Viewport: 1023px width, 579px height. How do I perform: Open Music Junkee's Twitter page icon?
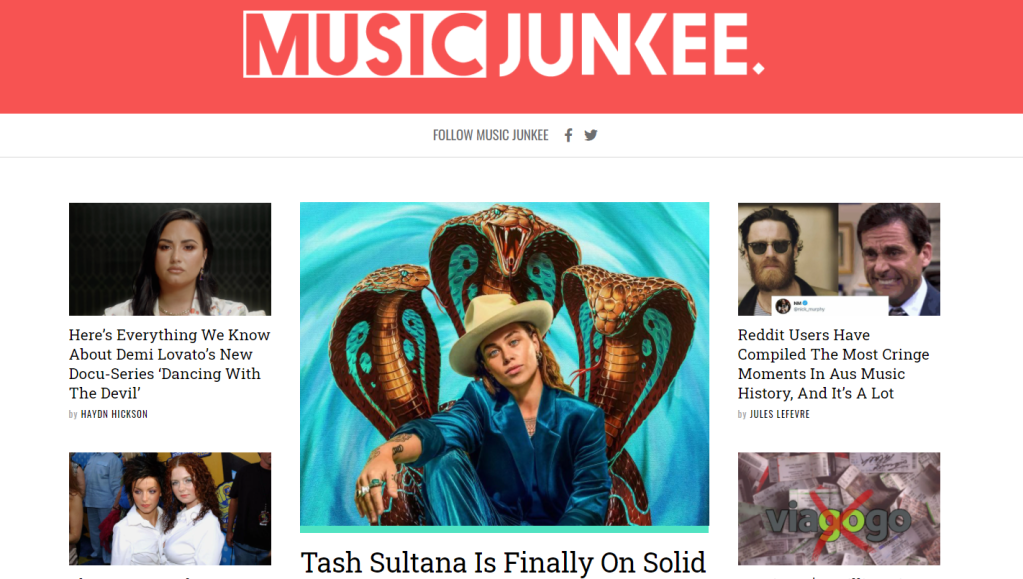coord(590,135)
